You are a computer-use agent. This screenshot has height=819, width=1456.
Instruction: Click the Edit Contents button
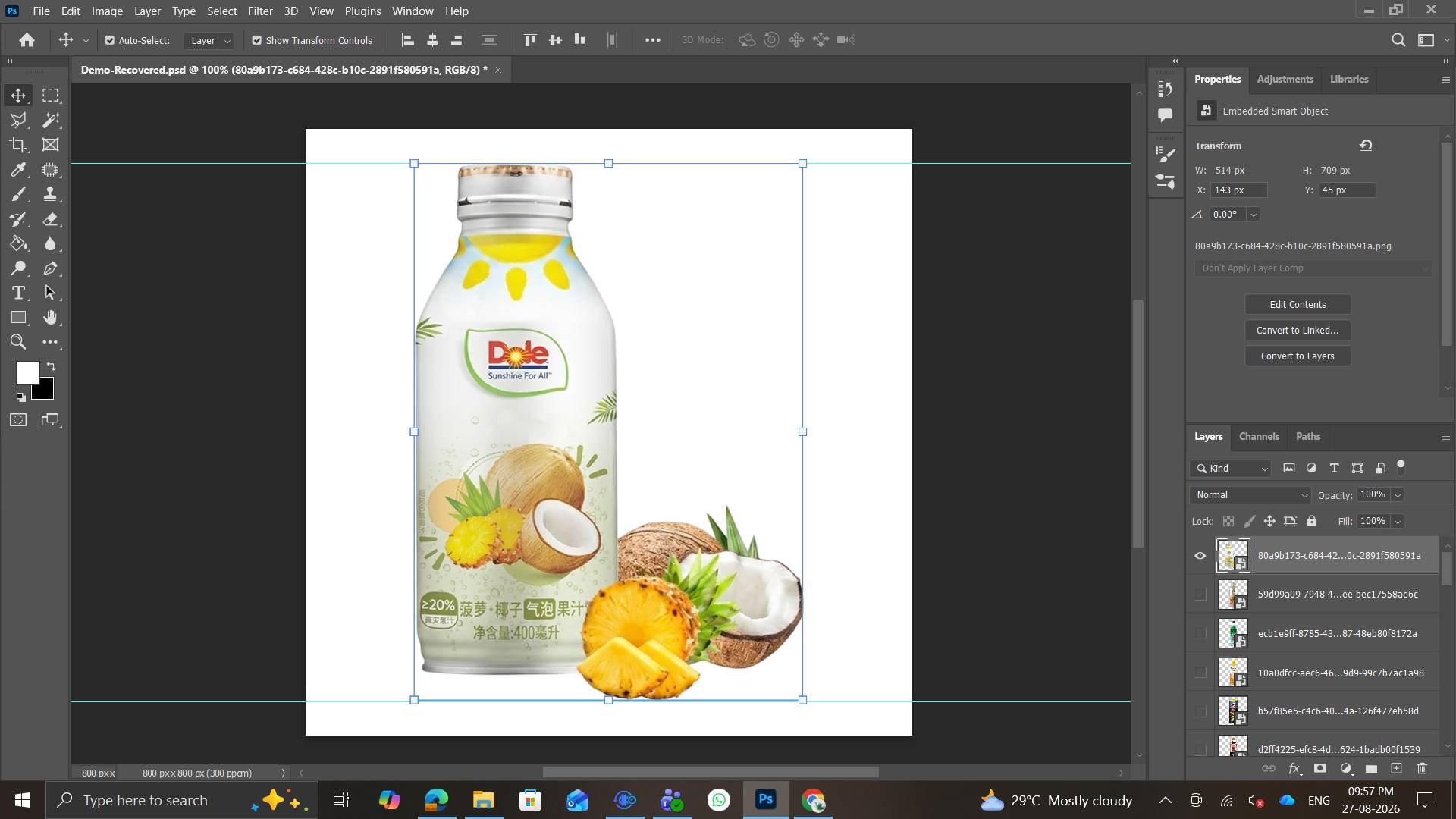(1298, 304)
